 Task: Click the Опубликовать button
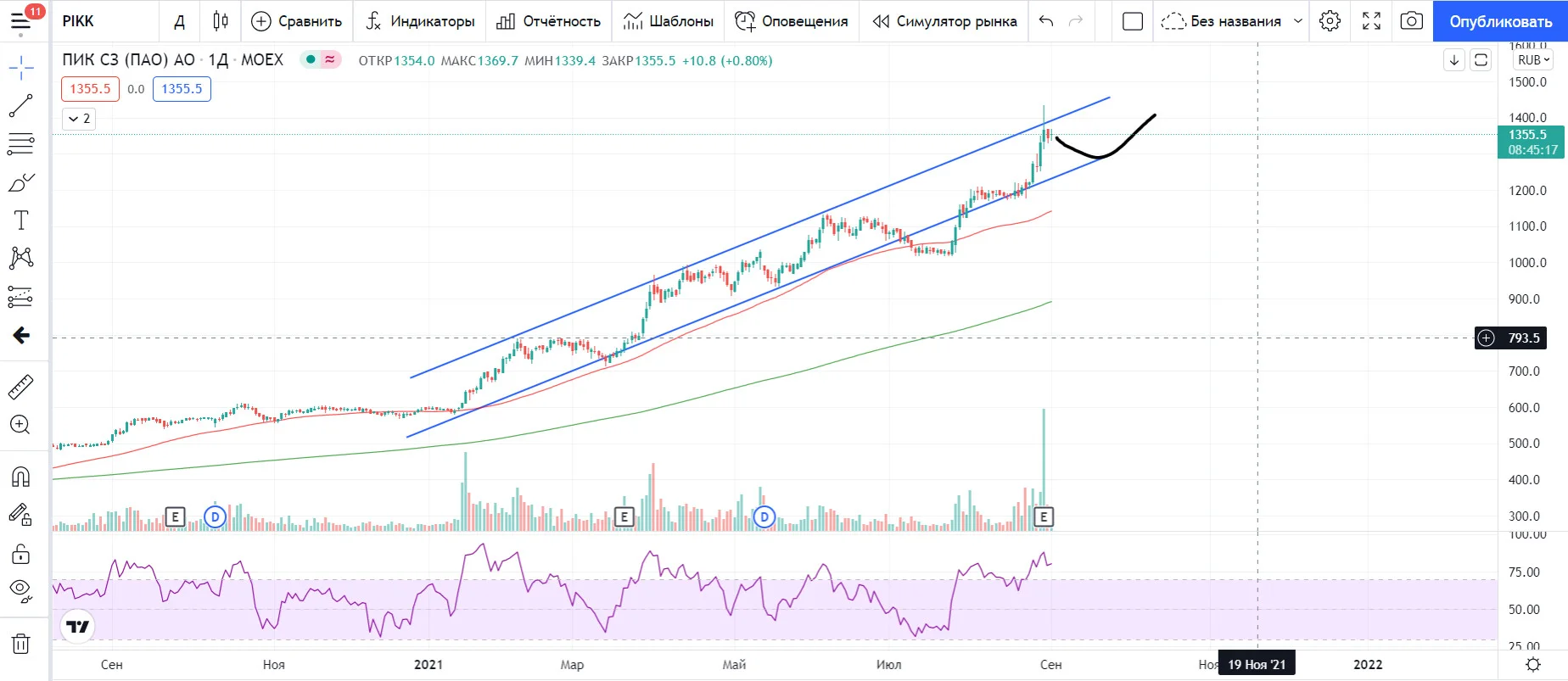point(1500,21)
